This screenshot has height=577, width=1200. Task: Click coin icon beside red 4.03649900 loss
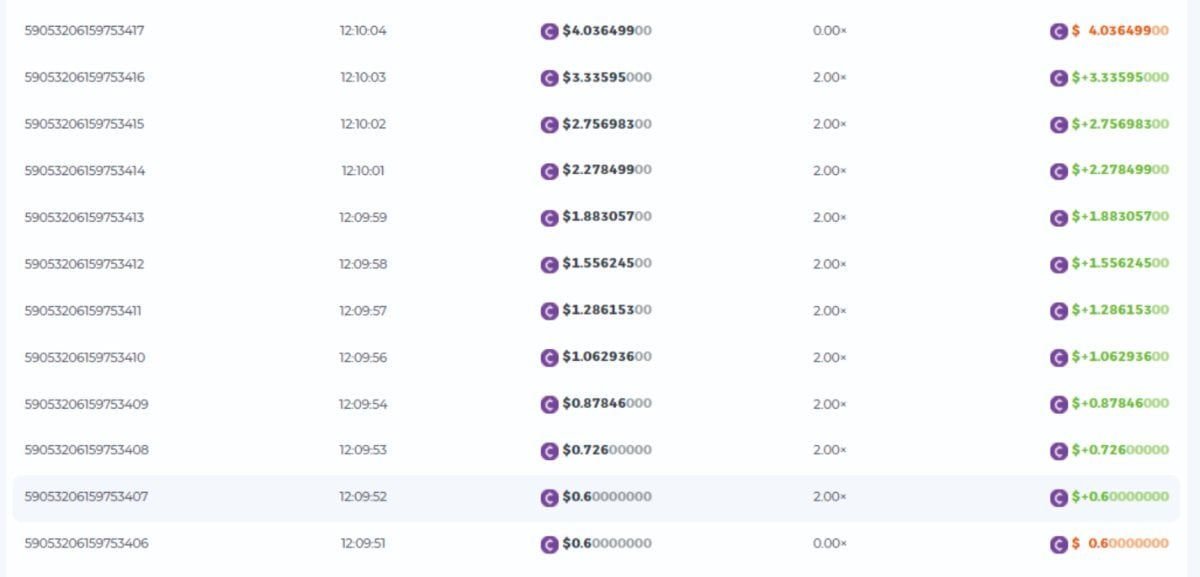tap(1058, 31)
